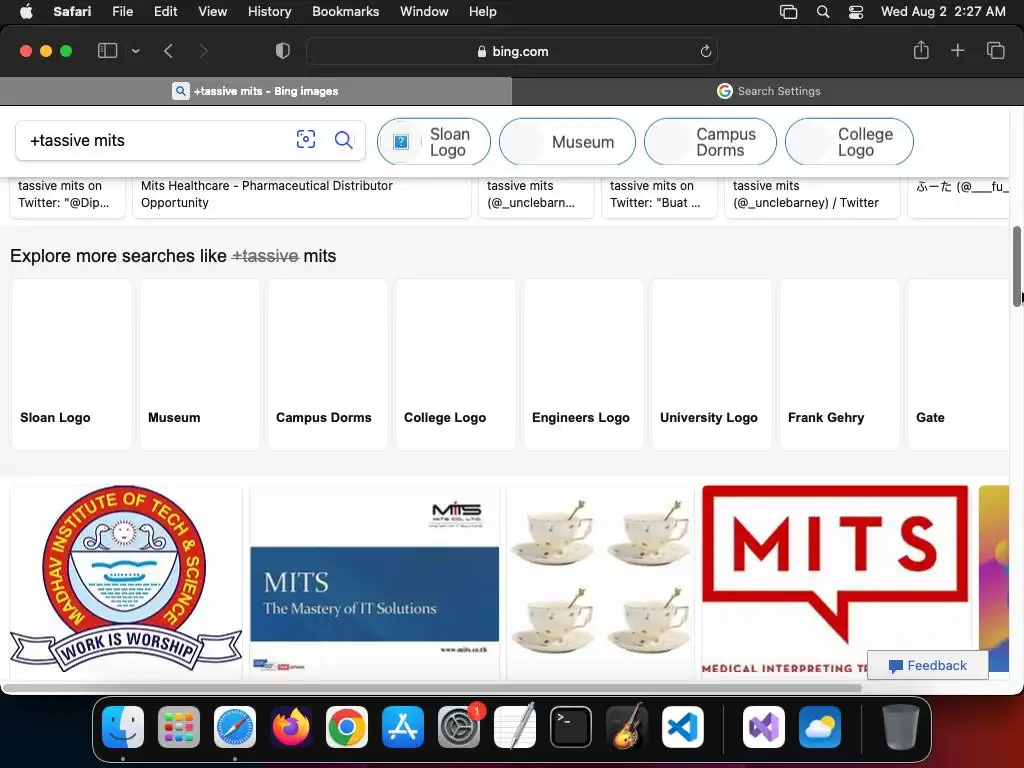Click the date and time in menu bar
The image size is (1024, 768).
[x=943, y=12]
